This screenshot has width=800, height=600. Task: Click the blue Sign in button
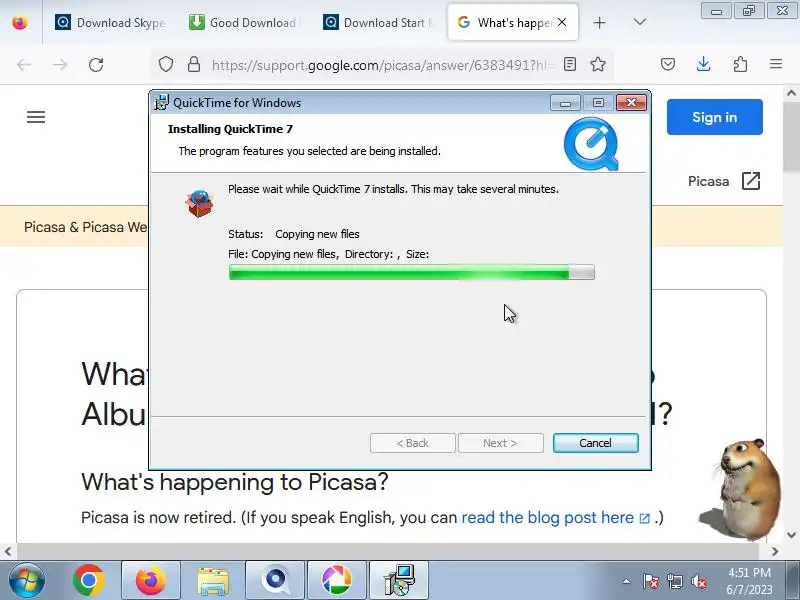click(x=714, y=117)
